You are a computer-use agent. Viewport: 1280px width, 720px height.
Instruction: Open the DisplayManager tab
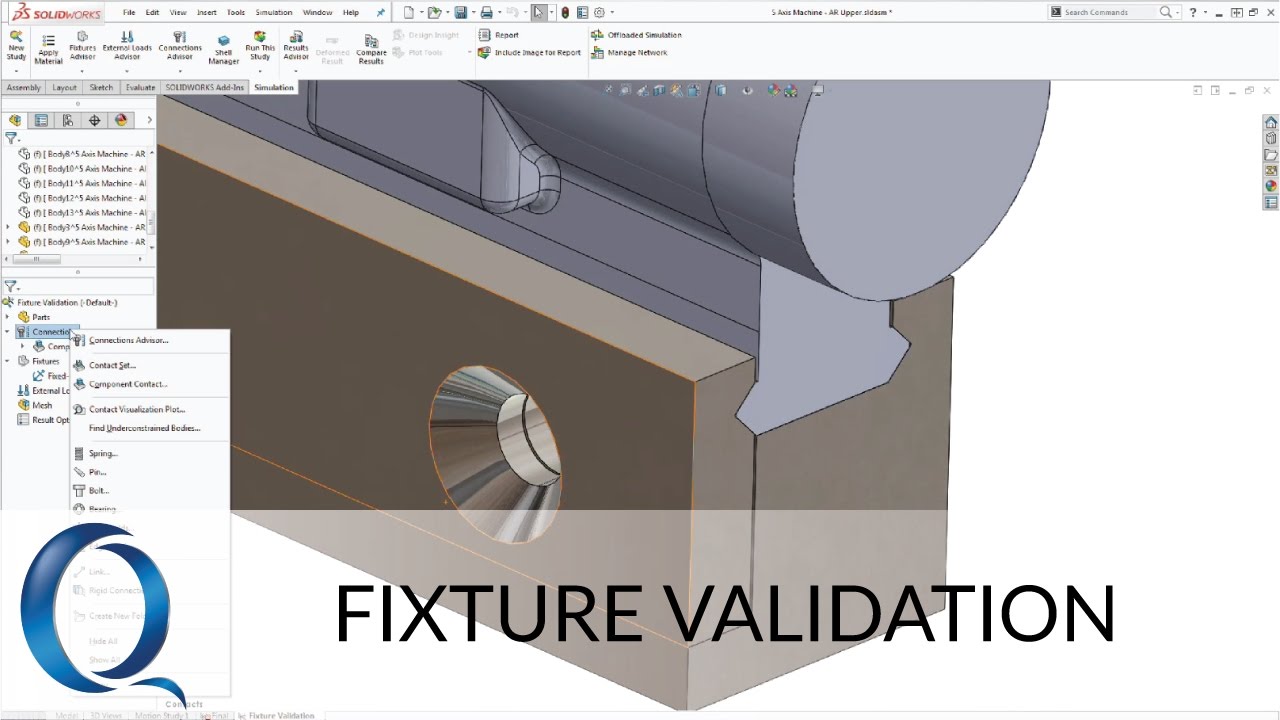point(122,120)
